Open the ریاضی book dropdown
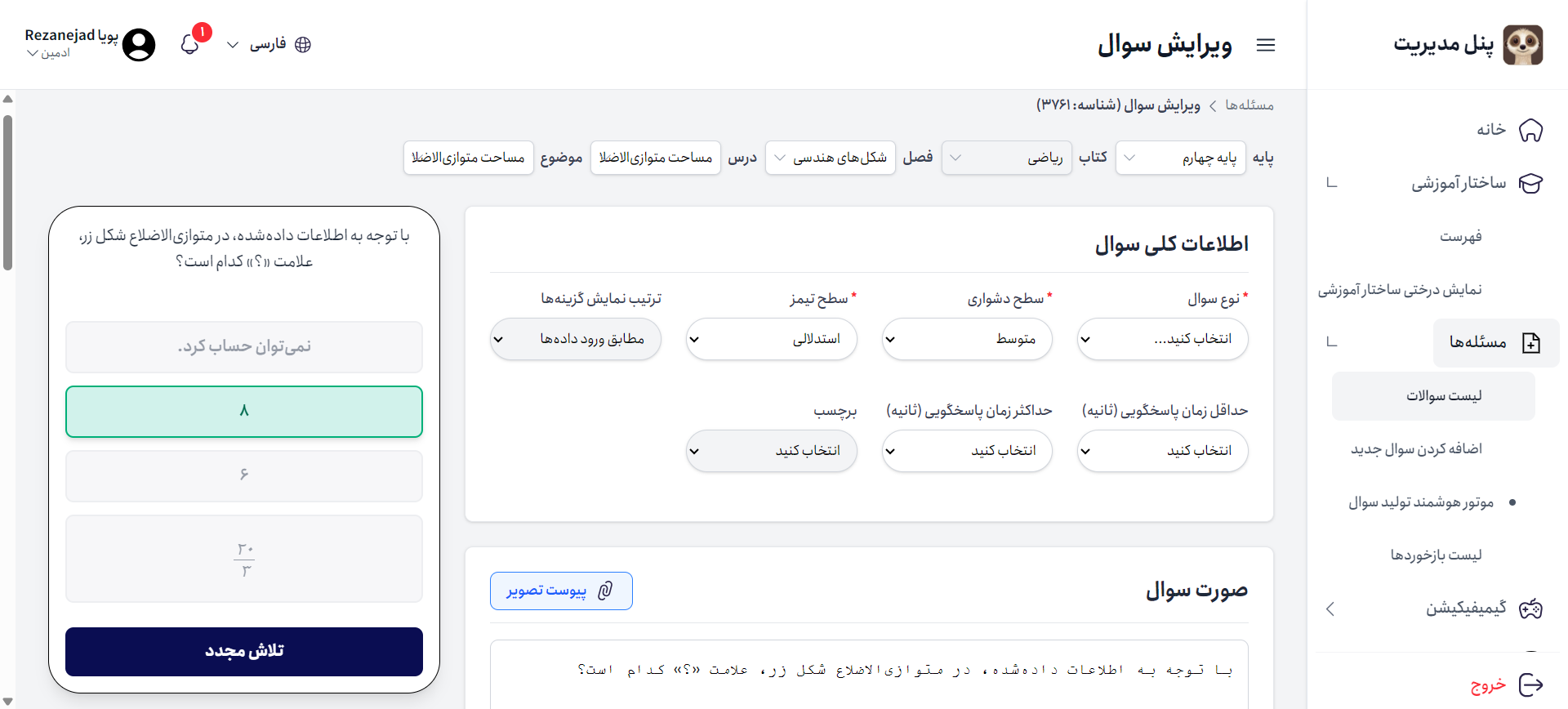 point(1006,158)
